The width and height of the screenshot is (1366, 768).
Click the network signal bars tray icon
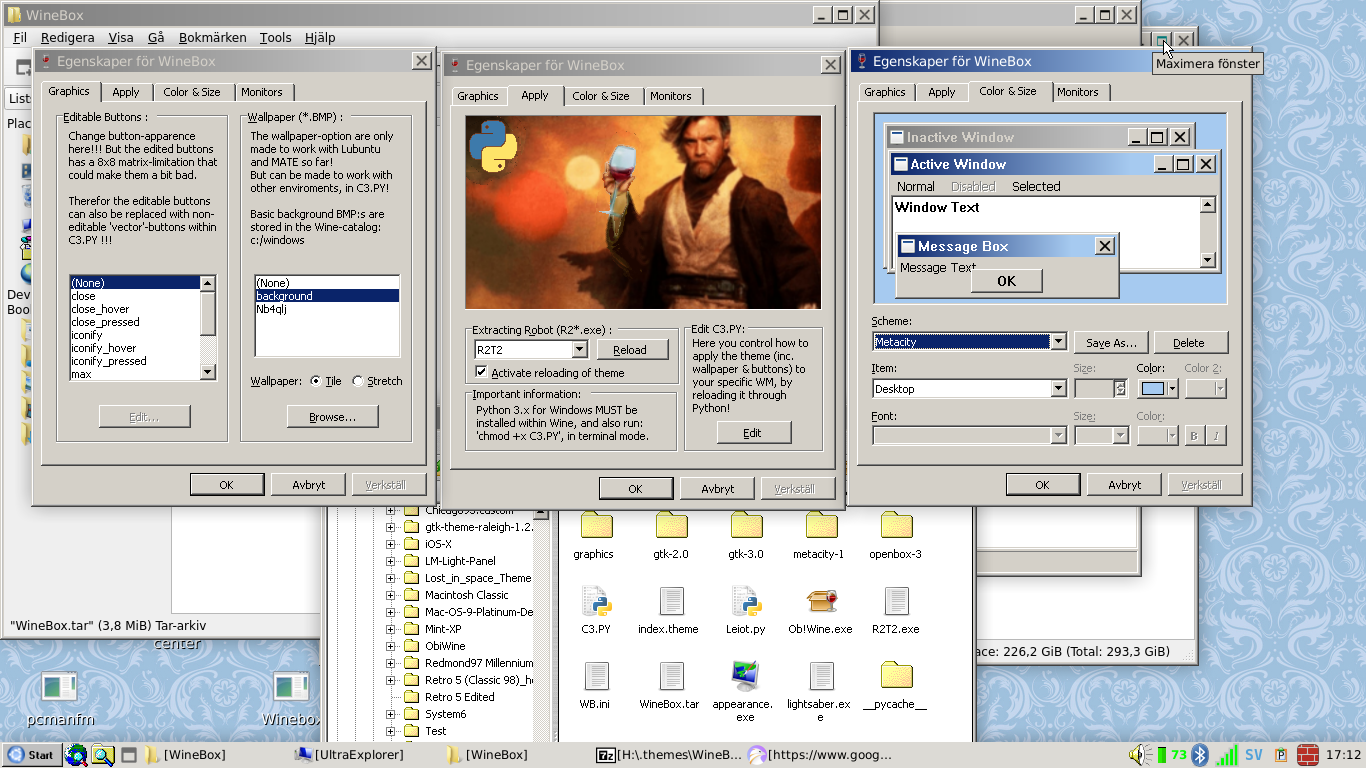pyautogui.click(x=1227, y=755)
